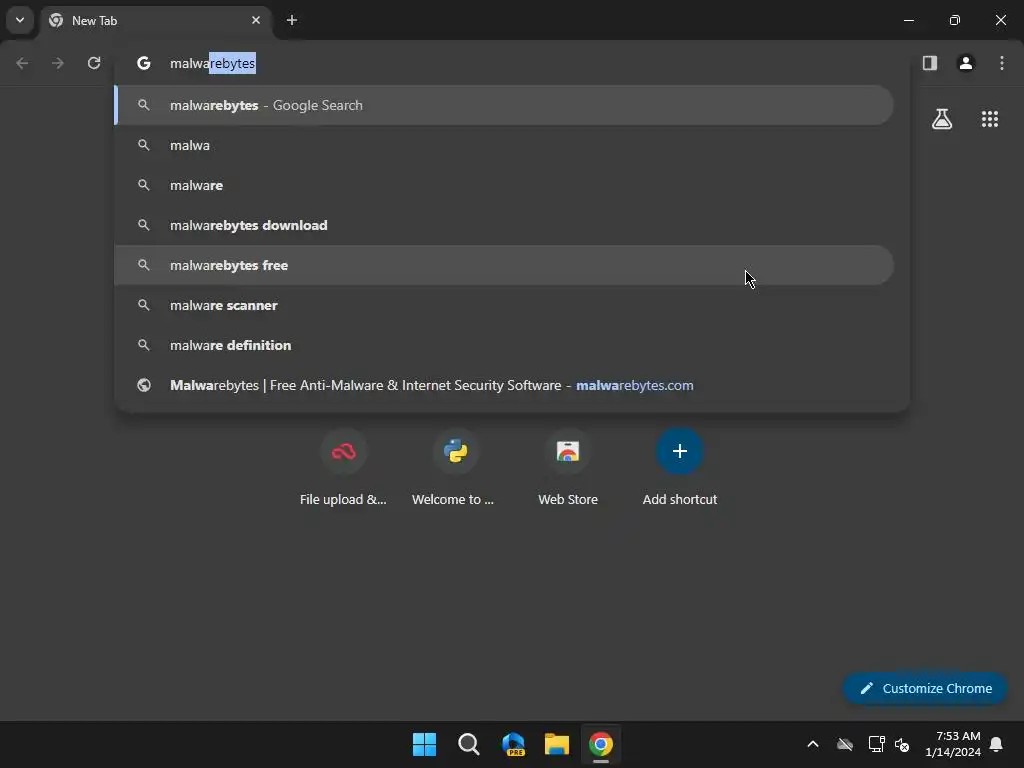
Task: Click the back navigation arrow
Action: 22,63
